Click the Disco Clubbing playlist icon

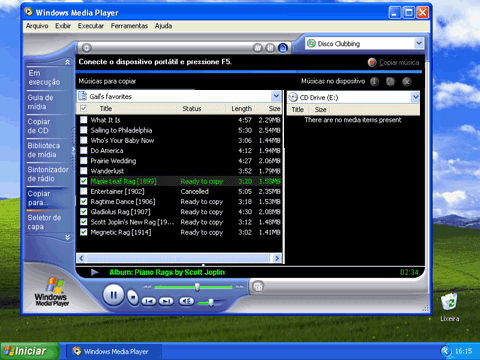click(311, 43)
